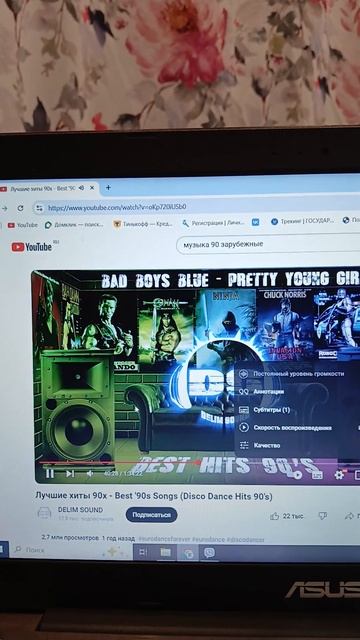Image resolution: width=360 pixels, height=640 pixels.
Task: Click the #eurodanceforever hashtag
Action: click(x=164, y=540)
